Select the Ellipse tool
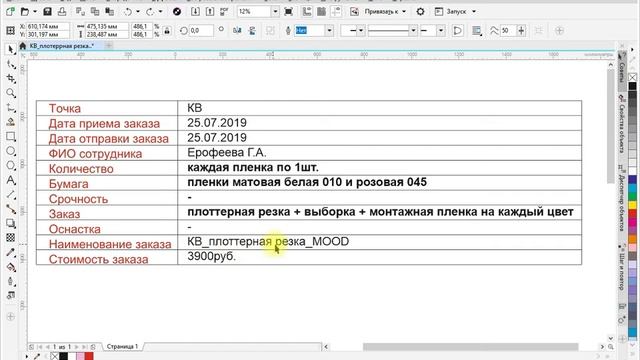The image size is (640, 360). 11,151
